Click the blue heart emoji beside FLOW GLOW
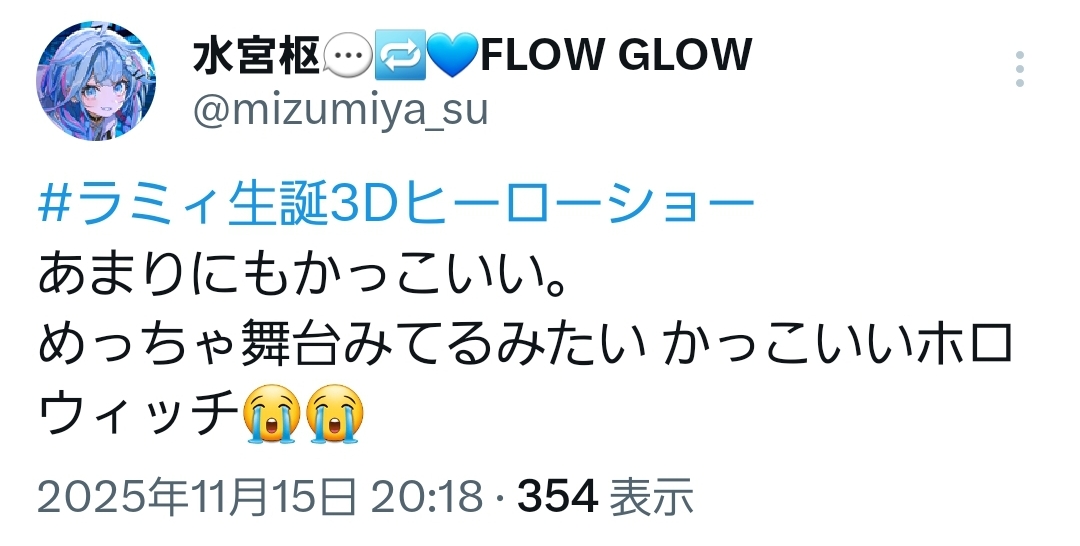The image size is (1080, 546). click(452, 56)
